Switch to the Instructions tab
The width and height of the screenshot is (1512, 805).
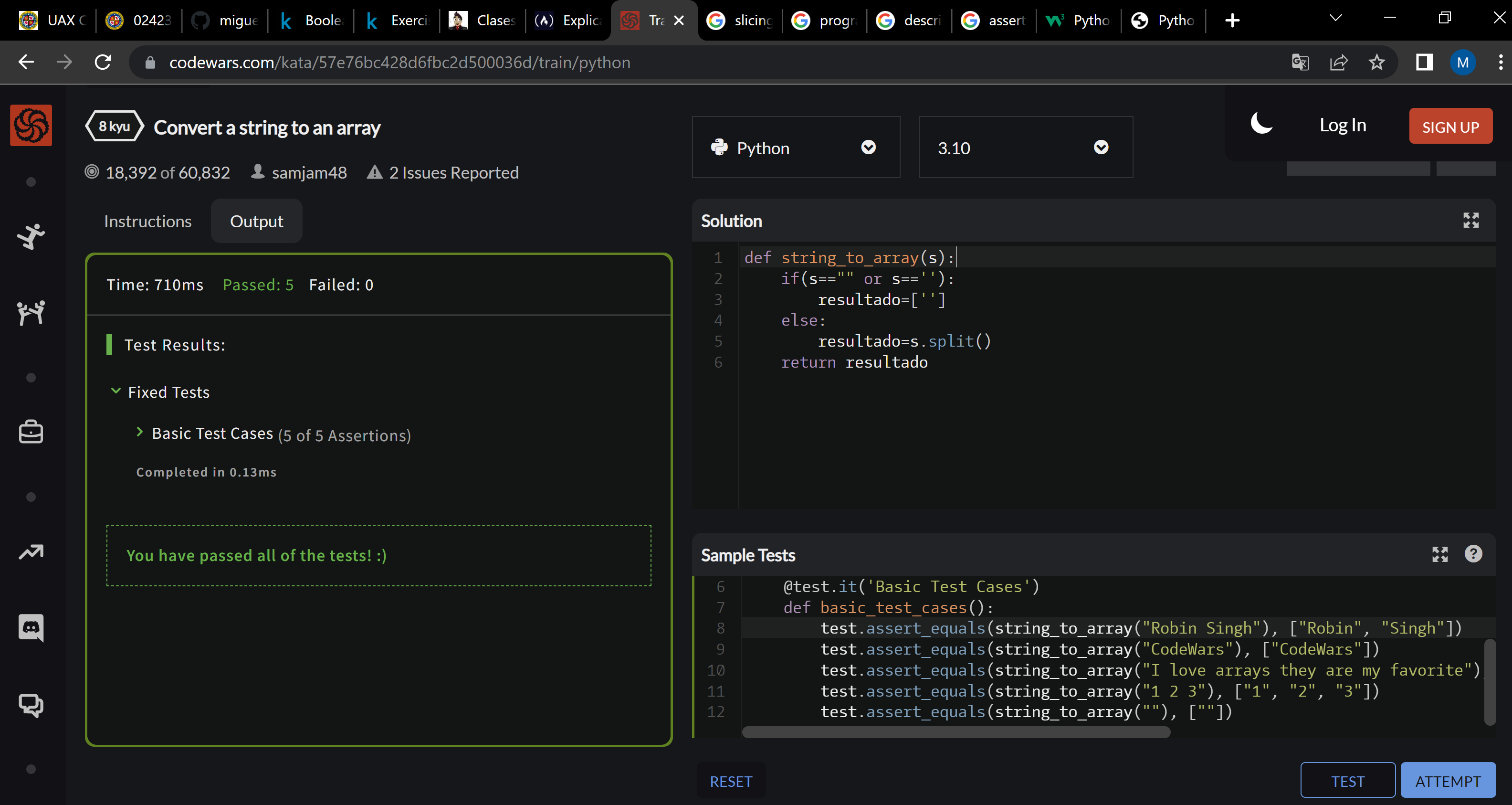147,222
